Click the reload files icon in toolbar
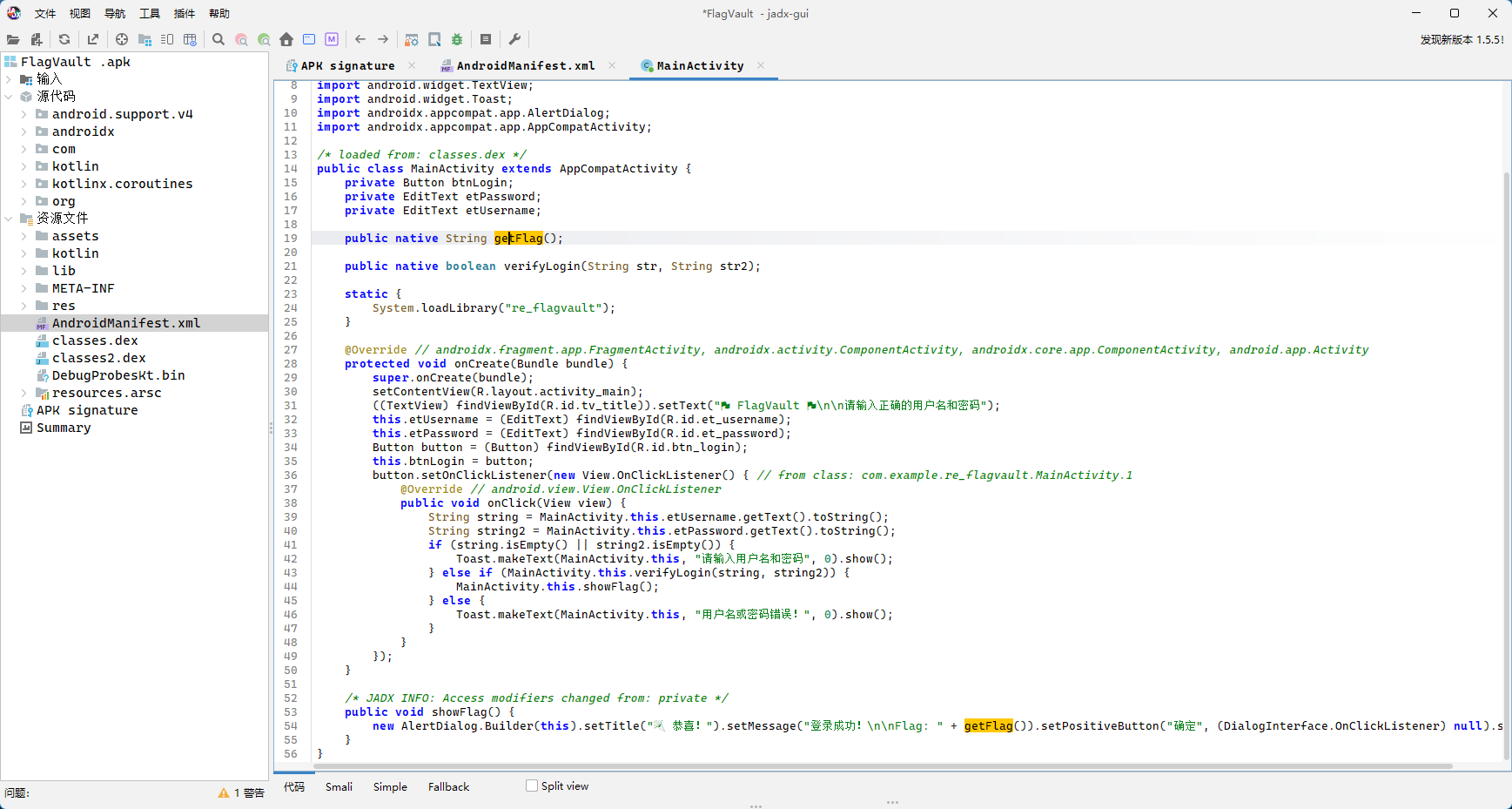The height and width of the screenshot is (809, 1512). point(64,39)
